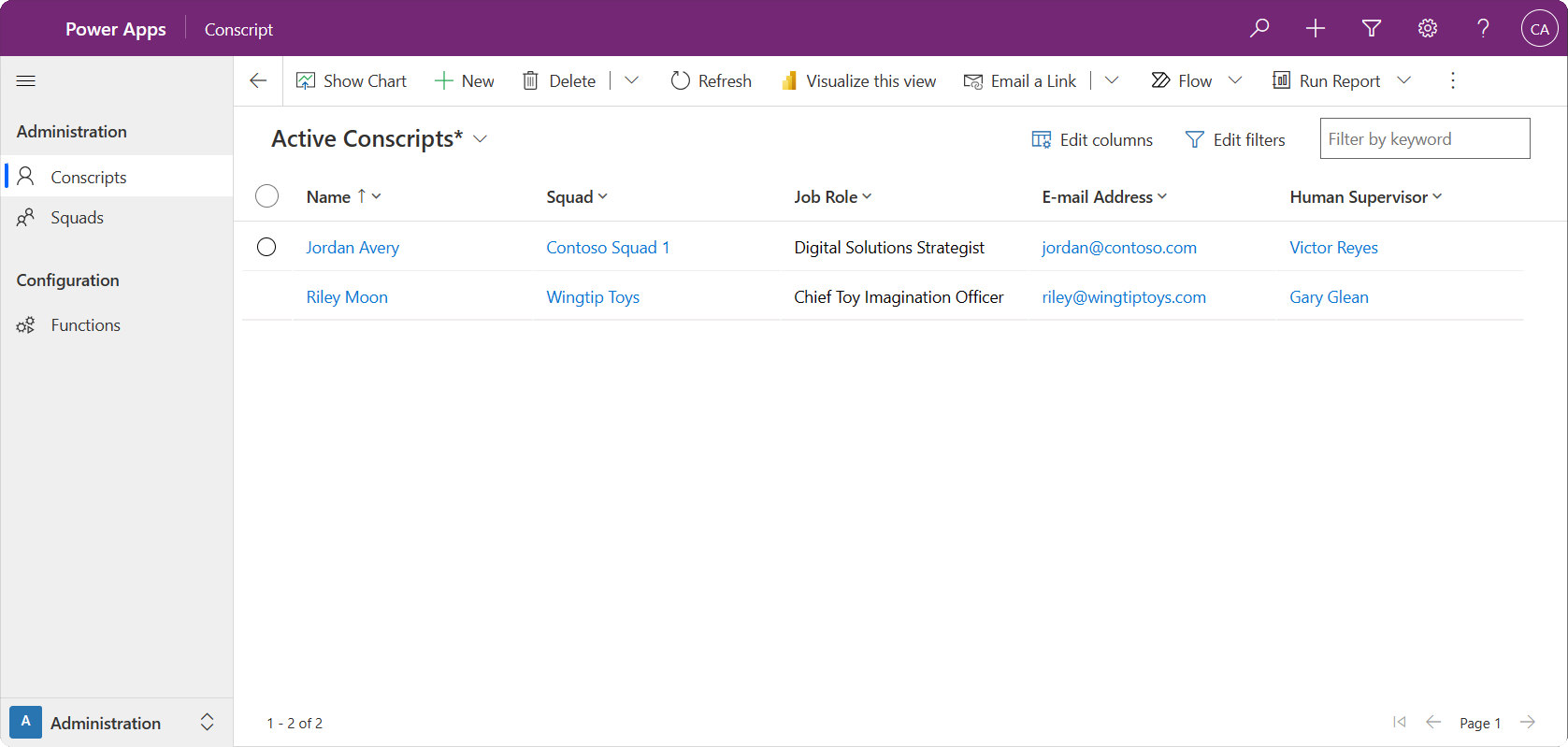
Task: Click Email a Link
Action: (x=1020, y=81)
